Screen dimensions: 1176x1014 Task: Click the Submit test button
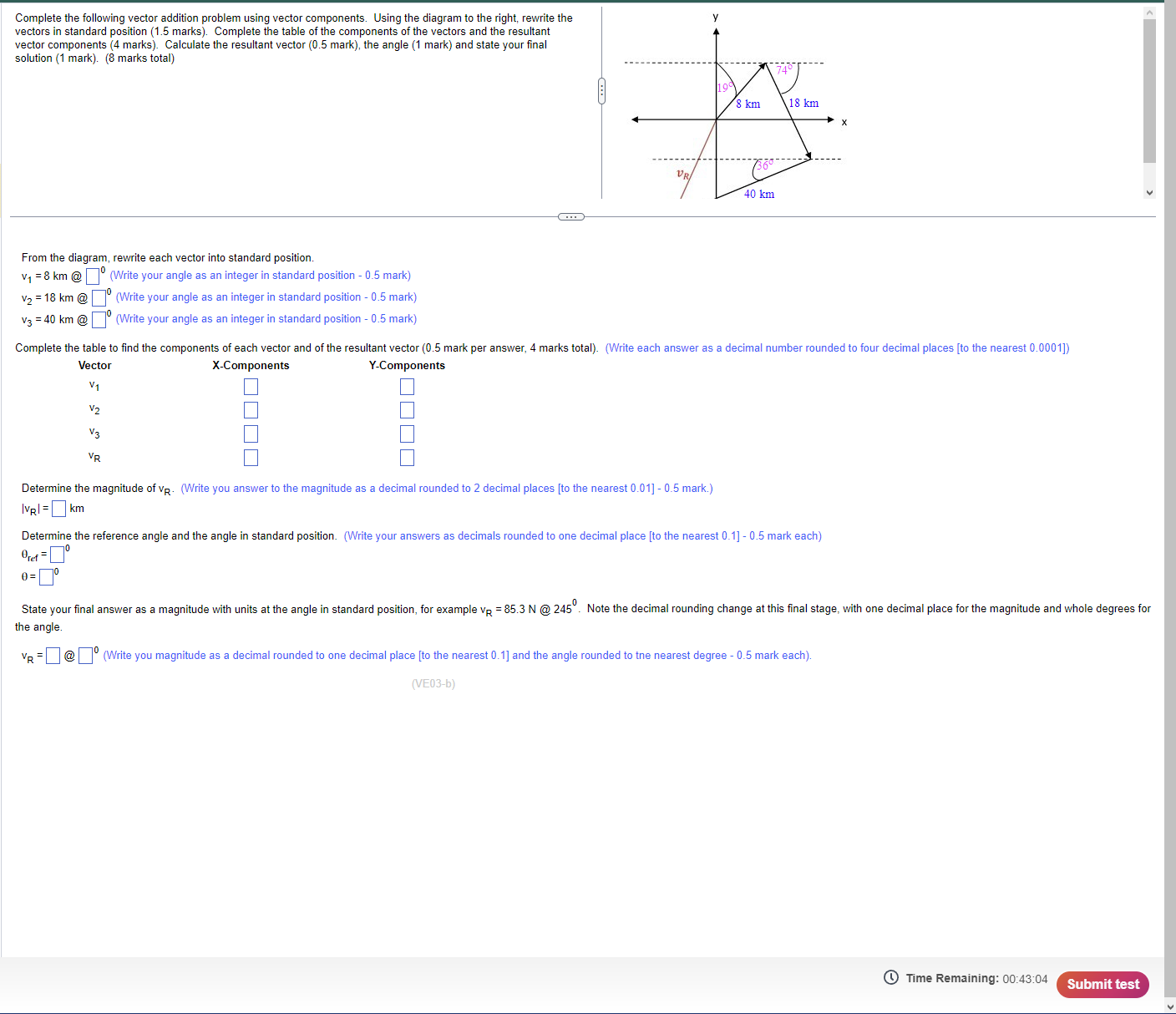(1102, 984)
